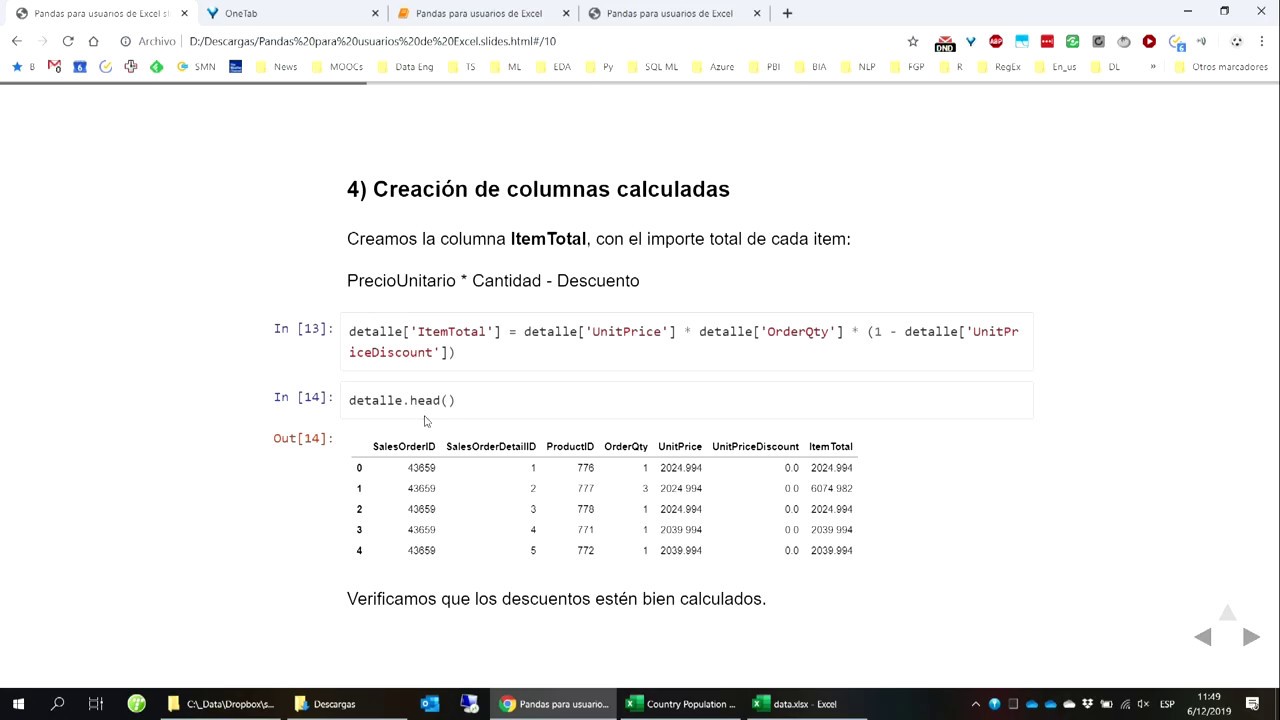Open the Azure bookmarks folder
Screen dimensions: 1280x720
point(714,67)
